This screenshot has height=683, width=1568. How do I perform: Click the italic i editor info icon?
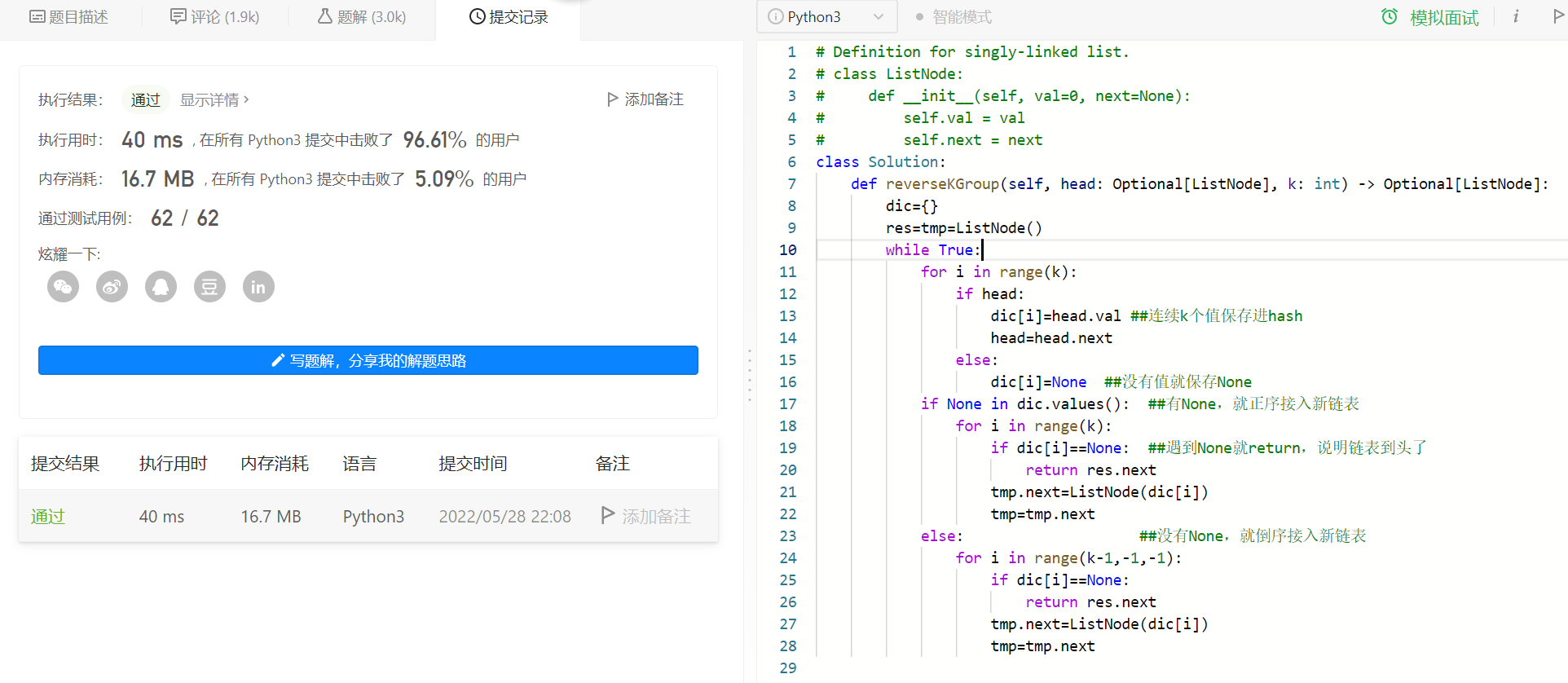[x=1516, y=17]
